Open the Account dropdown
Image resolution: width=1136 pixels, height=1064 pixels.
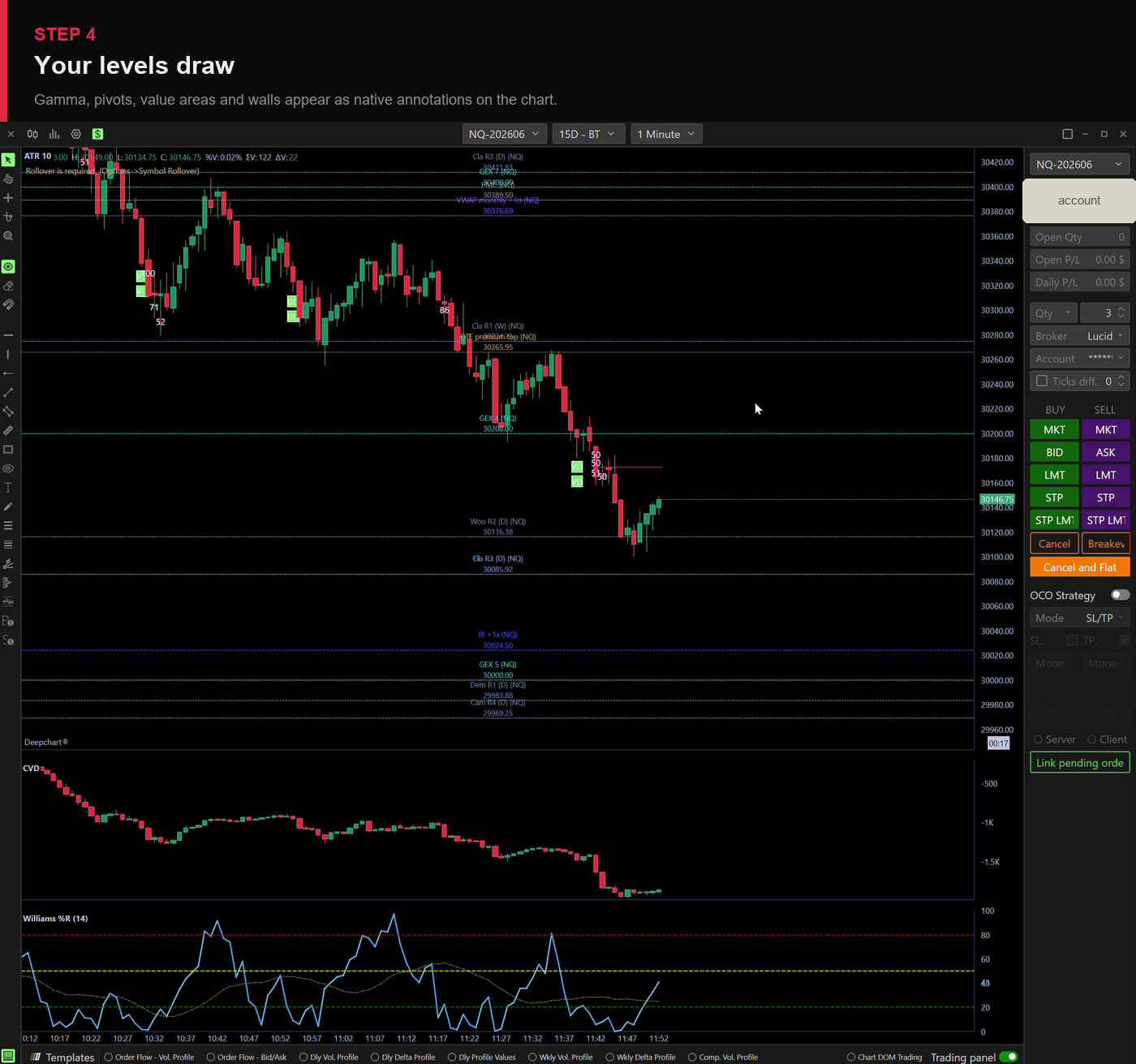pos(1079,359)
